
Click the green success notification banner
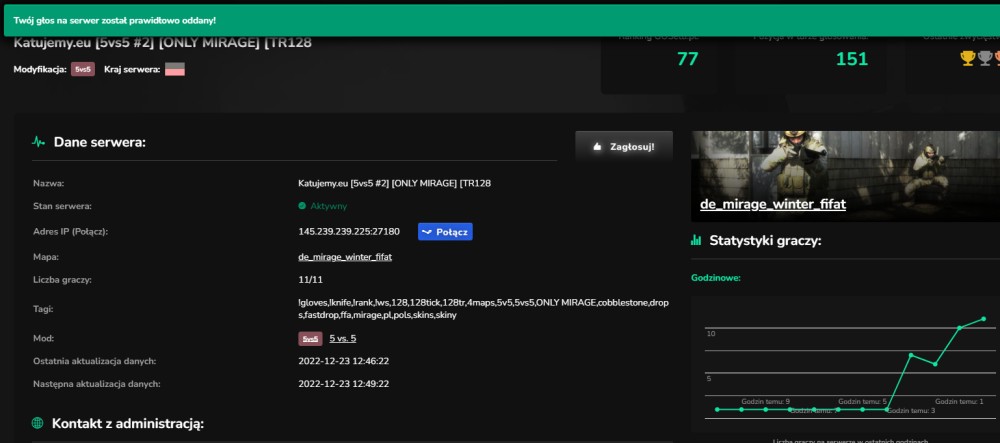coord(500,20)
